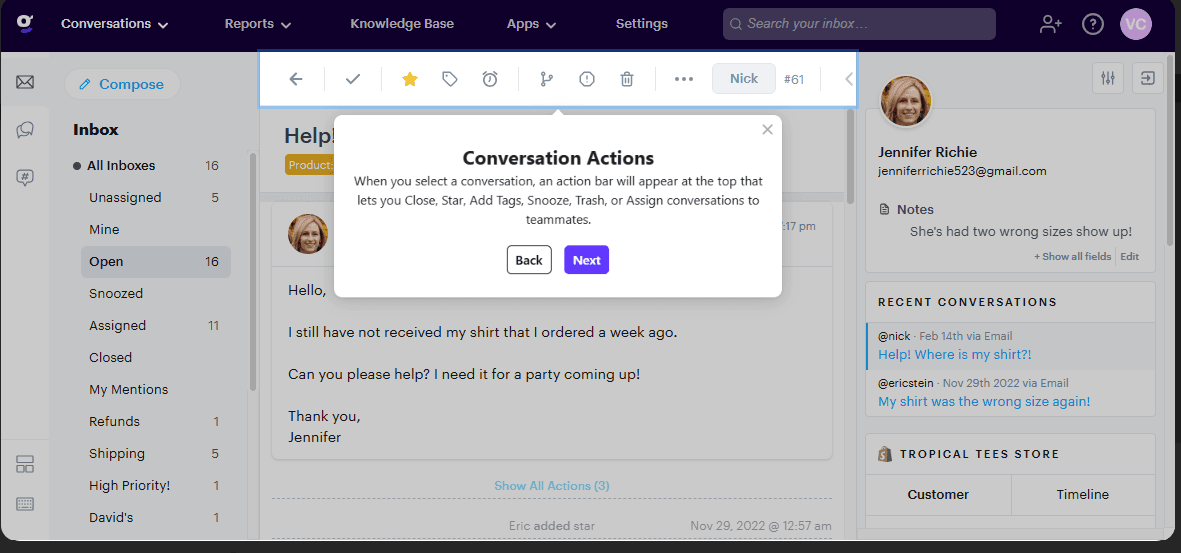This screenshot has height=553, width=1181.
Task: Open the layout panels sidebar icon
Action: (25, 464)
